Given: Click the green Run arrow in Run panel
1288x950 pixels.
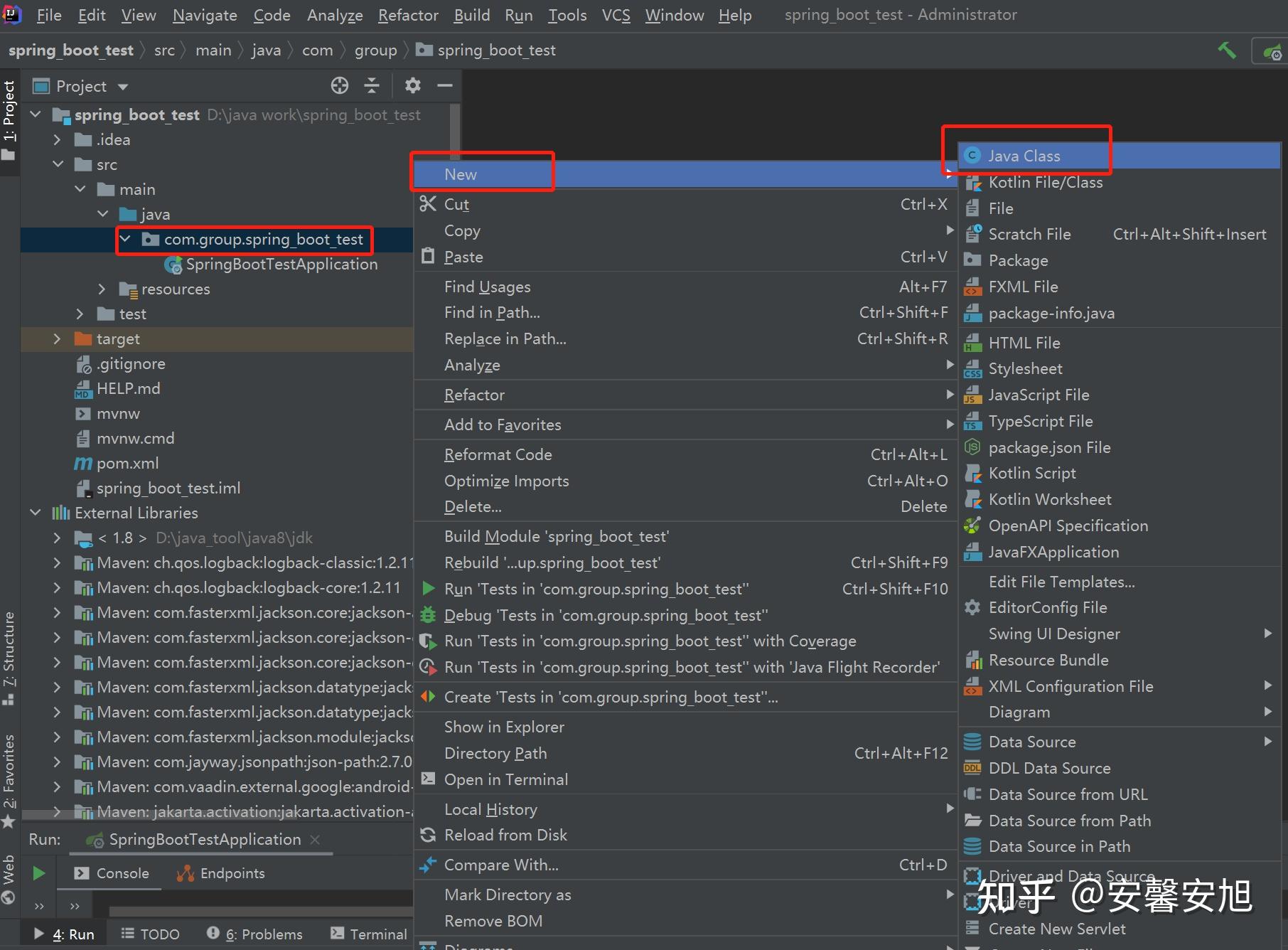Looking at the screenshot, I should [38, 873].
